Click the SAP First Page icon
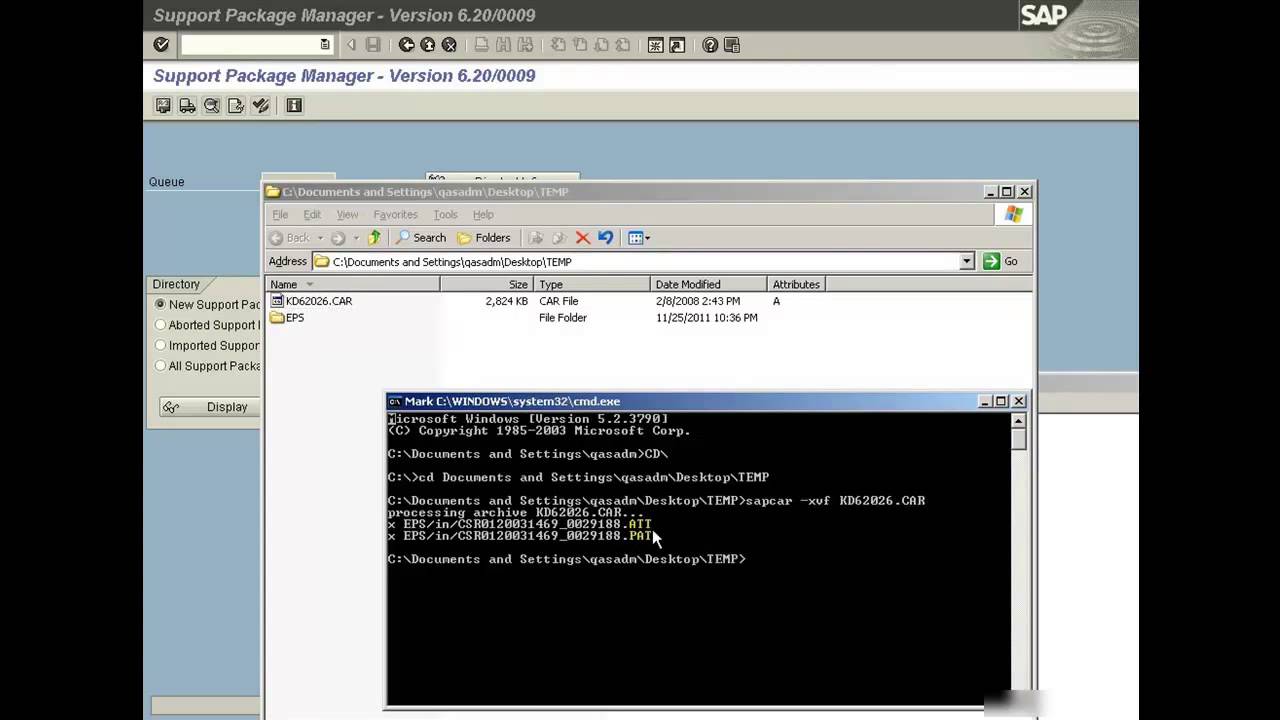This screenshot has height=720, width=1280. 558,45
